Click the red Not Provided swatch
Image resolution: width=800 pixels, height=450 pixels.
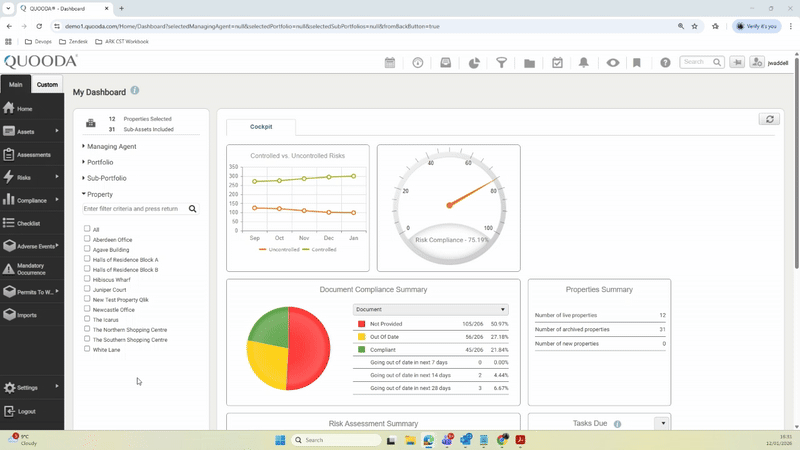pyautogui.click(x=361, y=324)
